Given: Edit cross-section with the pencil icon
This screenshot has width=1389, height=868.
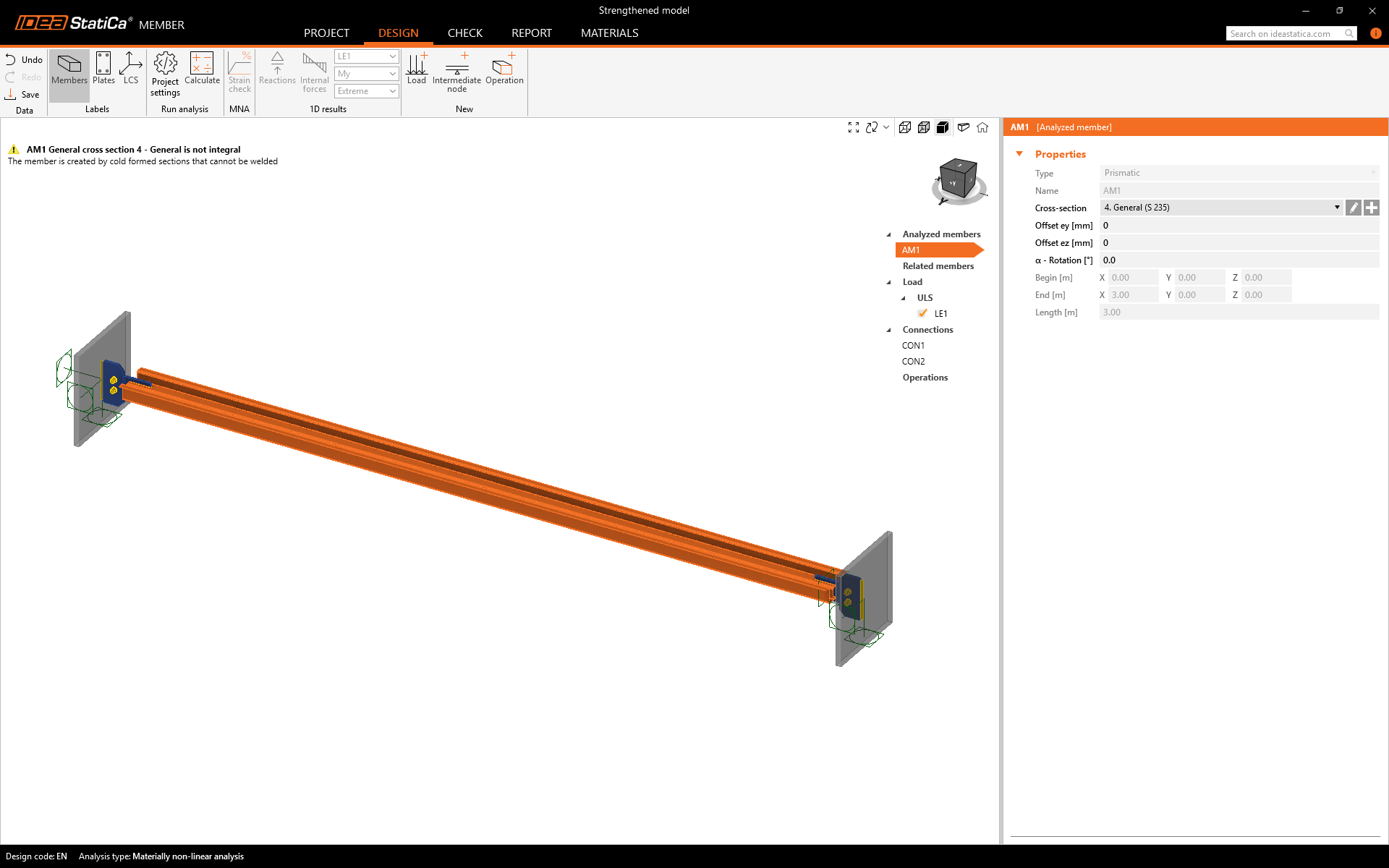Looking at the screenshot, I should [1353, 208].
